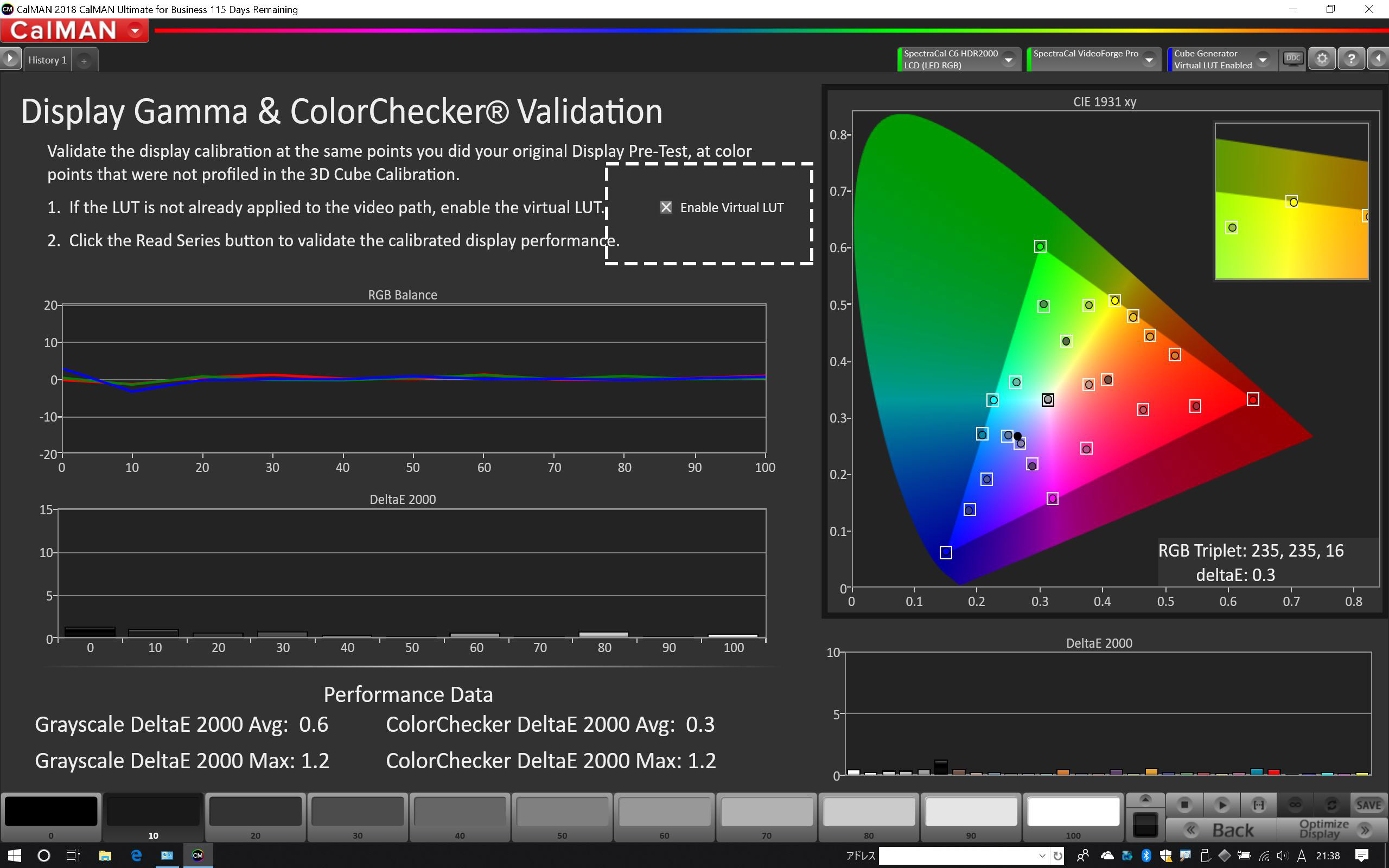Open the CalMAN main menu arrow
1389x868 pixels.
[x=136, y=30]
